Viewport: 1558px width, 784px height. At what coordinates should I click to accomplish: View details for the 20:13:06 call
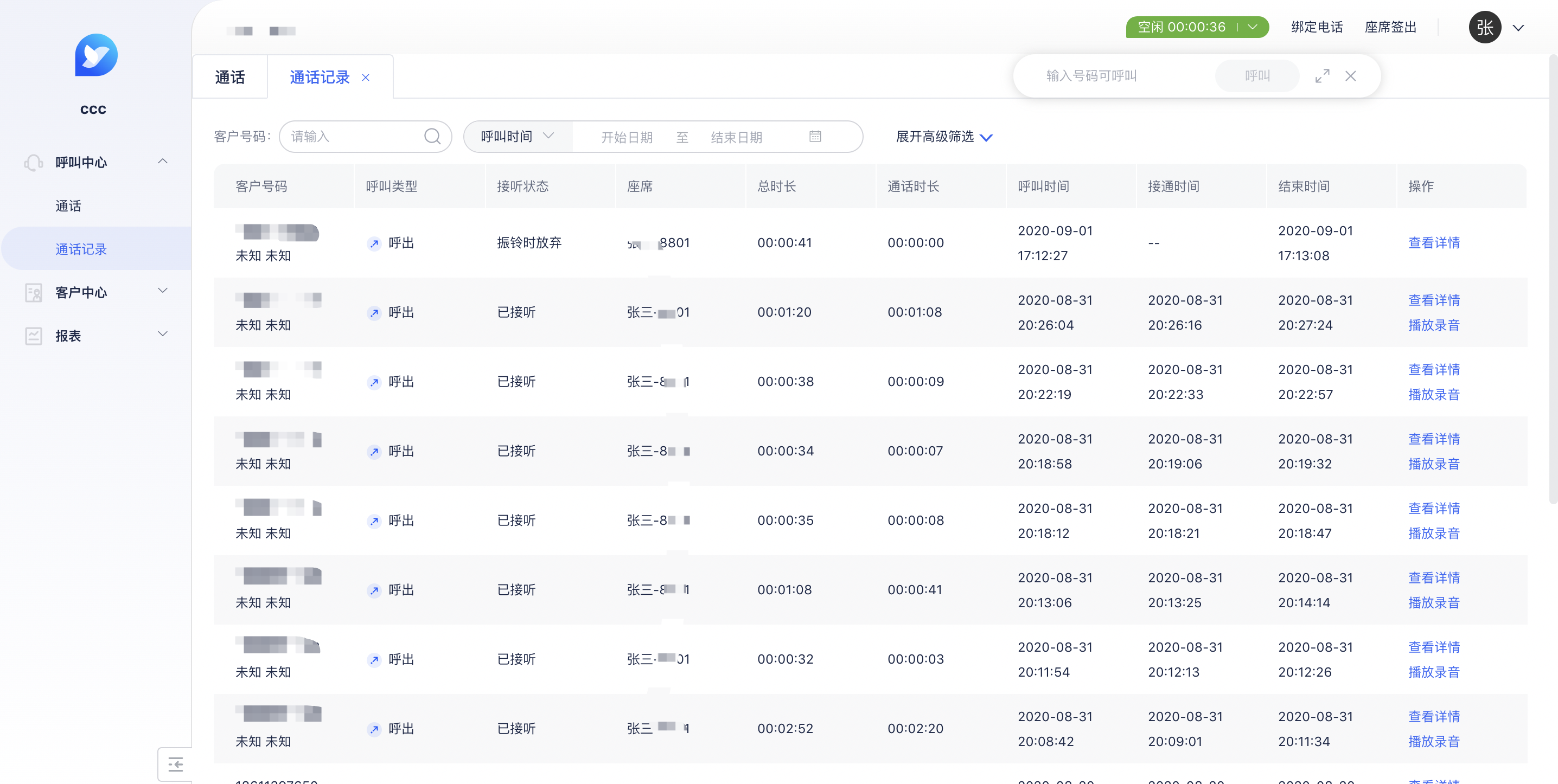pyautogui.click(x=1433, y=578)
